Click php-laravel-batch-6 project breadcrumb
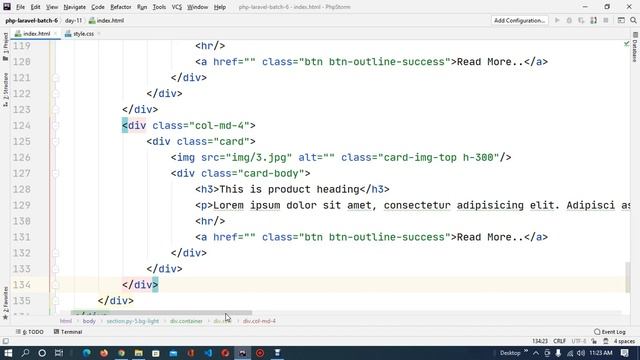Image resolution: width=640 pixels, height=360 pixels. click(32, 20)
